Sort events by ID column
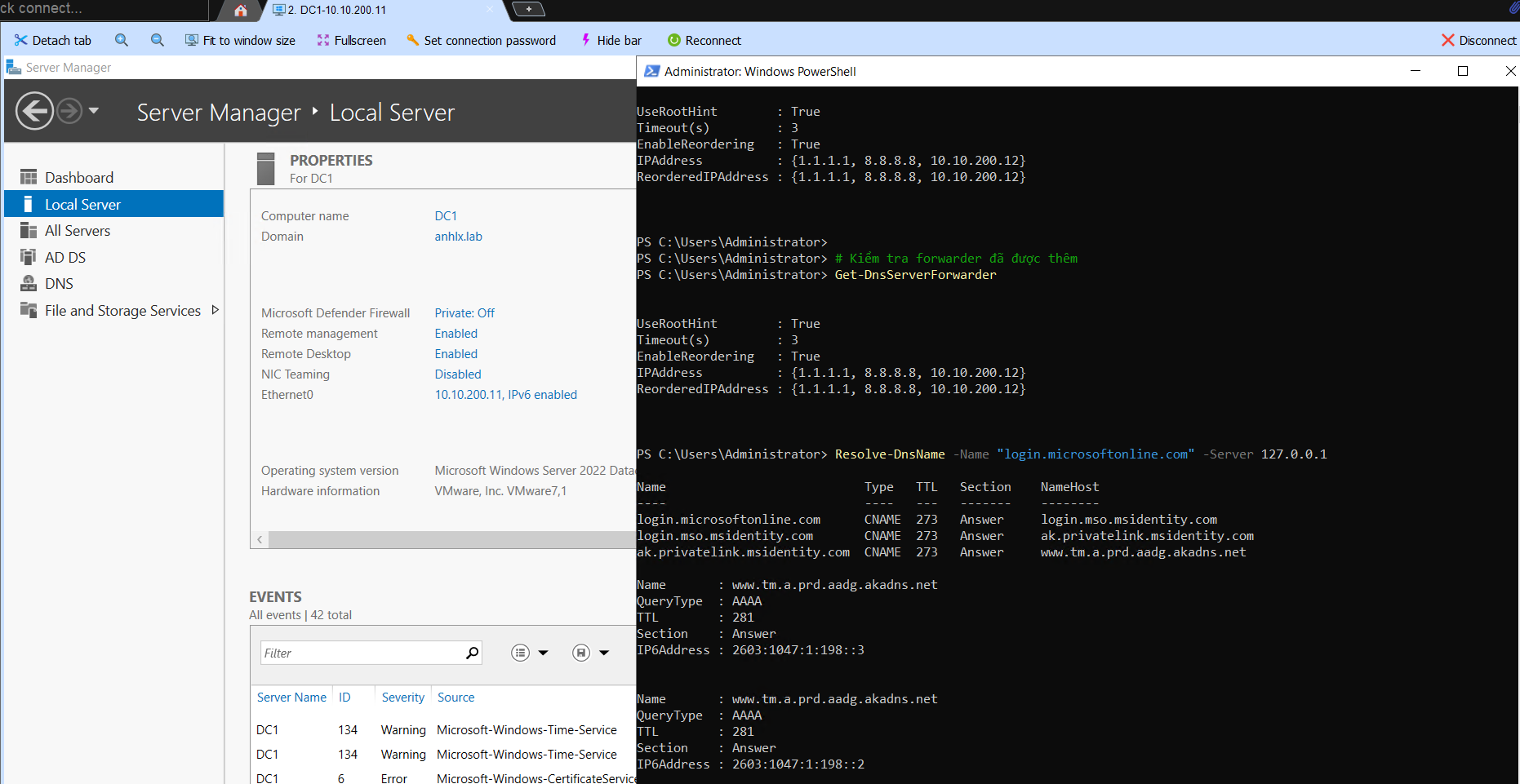This screenshot has width=1520, height=784. coord(344,698)
